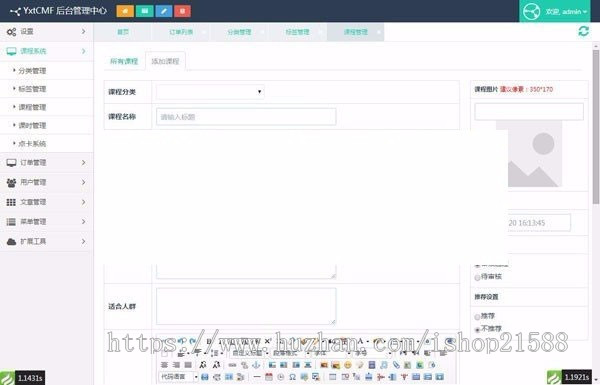The width and height of the screenshot is (600, 385).
Task: Expand the 扩展工具 sidebar menu
Action: pos(46,241)
